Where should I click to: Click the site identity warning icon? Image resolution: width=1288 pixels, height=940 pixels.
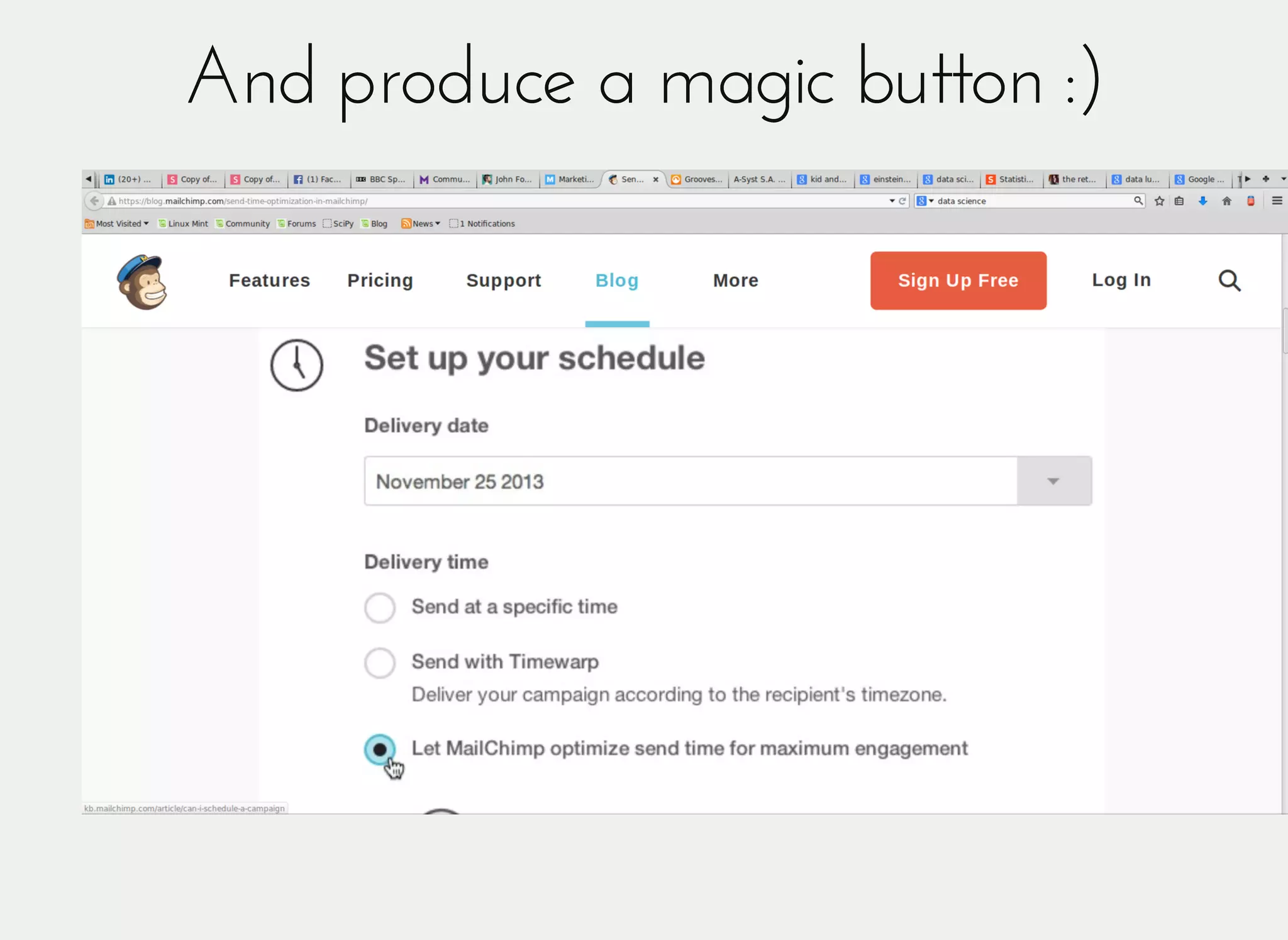tap(111, 201)
